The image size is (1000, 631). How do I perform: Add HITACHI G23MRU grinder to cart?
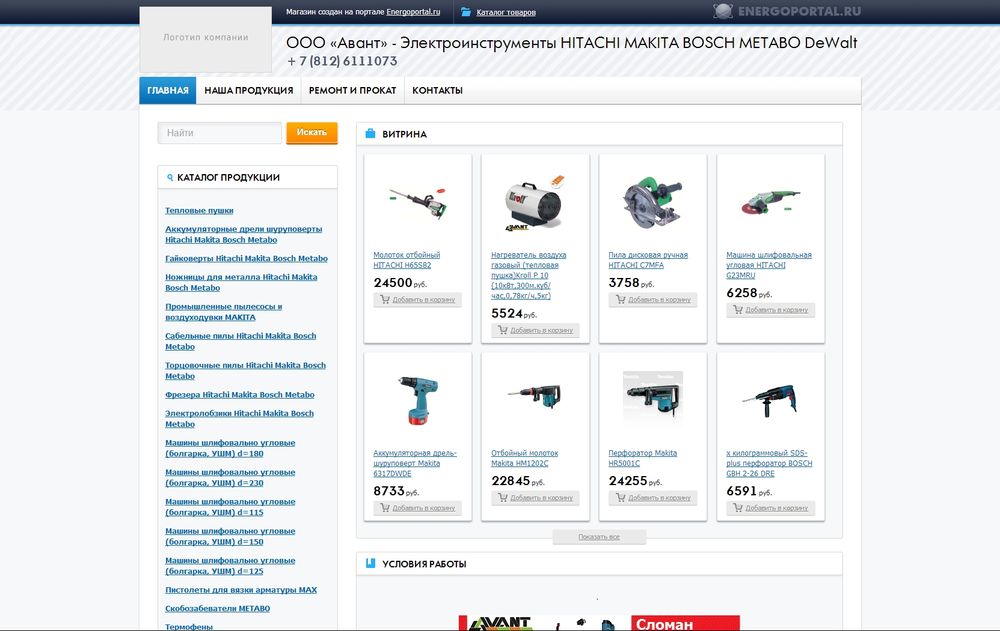770,310
